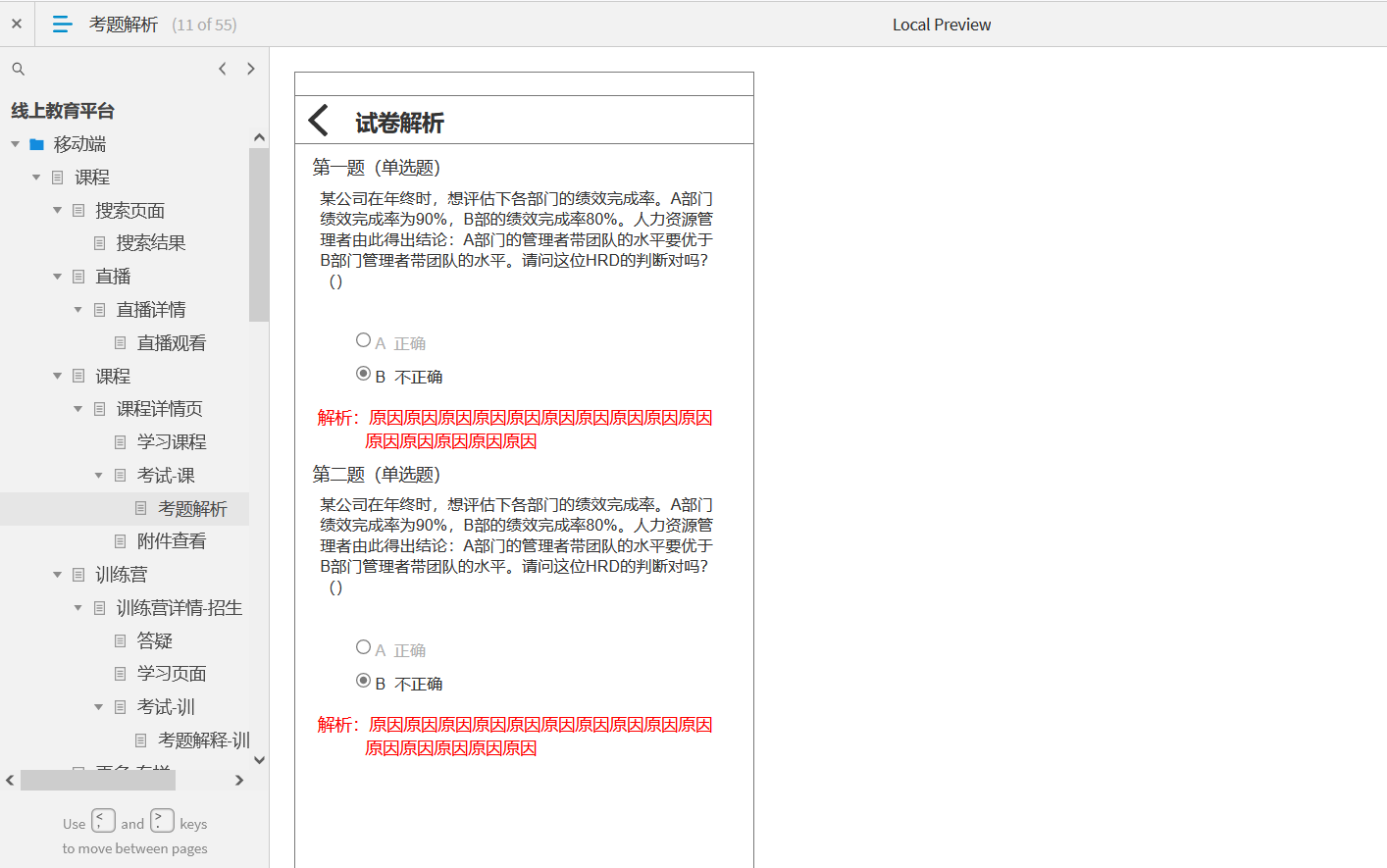Click the sitemap scroll right arrow
Image resolution: width=1387 pixels, height=868 pixels.
(239, 780)
